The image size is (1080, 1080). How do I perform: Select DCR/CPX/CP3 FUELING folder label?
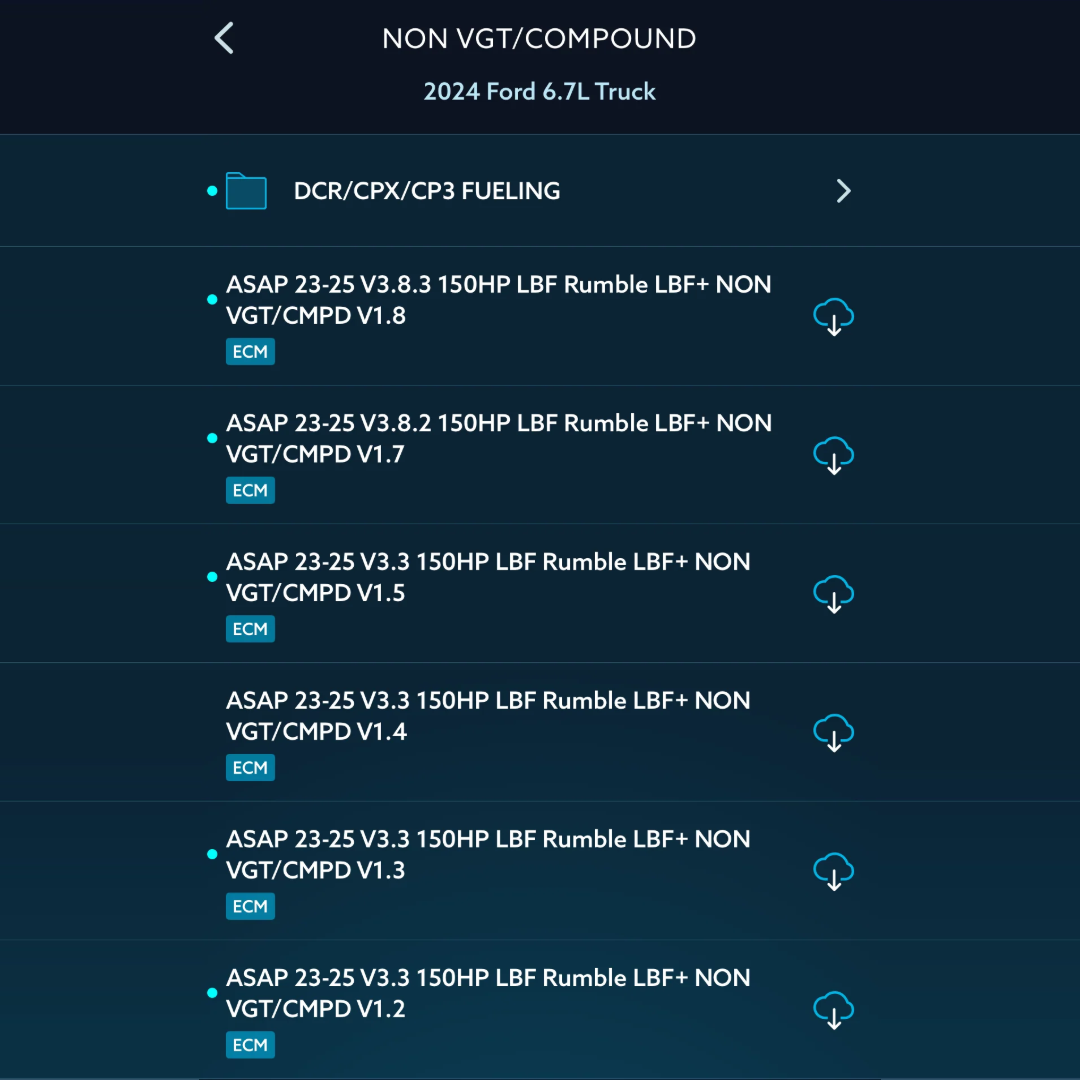click(427, 191)
